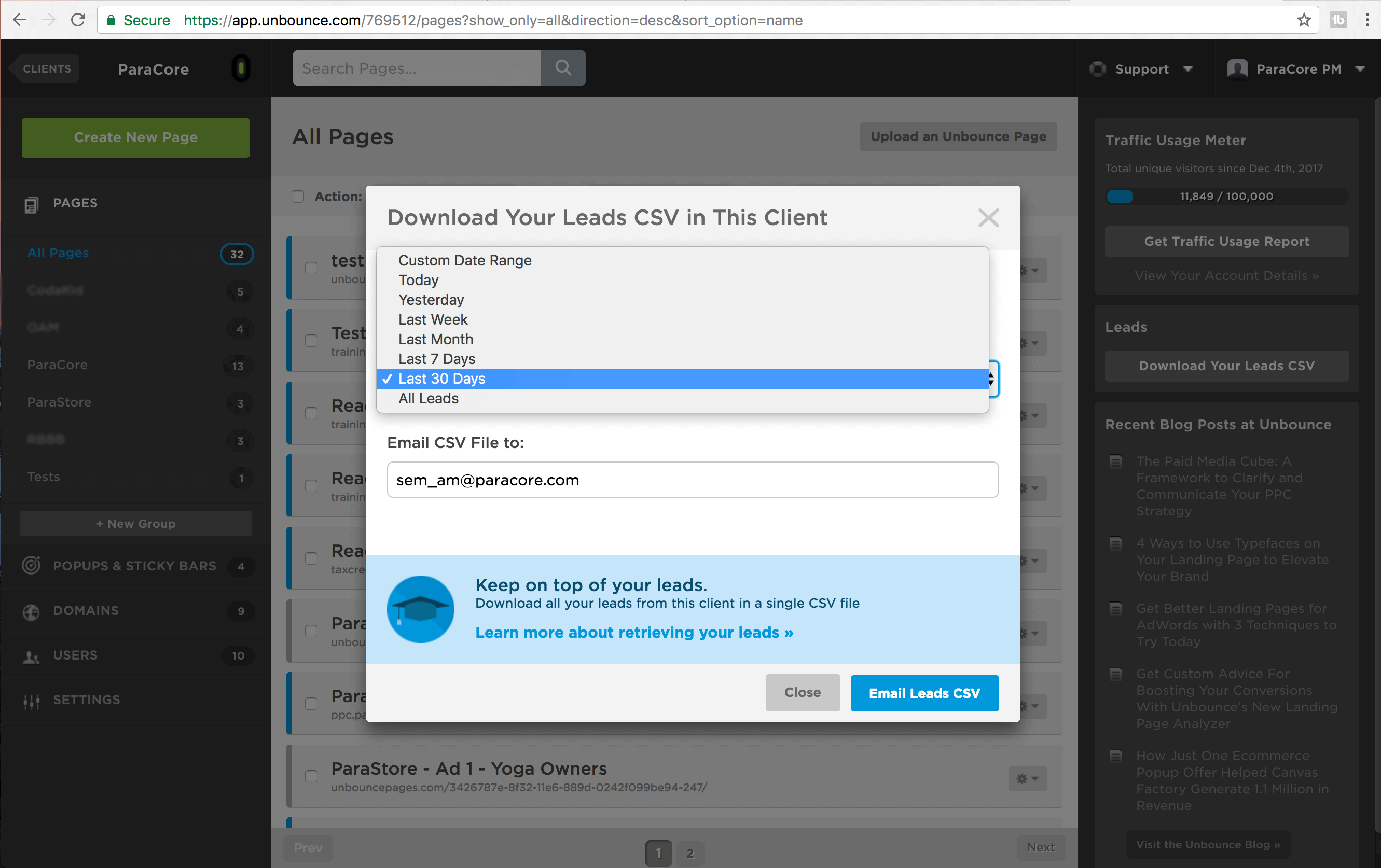Click the Users people icon
The width and height of the screenshot is (1381, 868).
pos(32,656)
